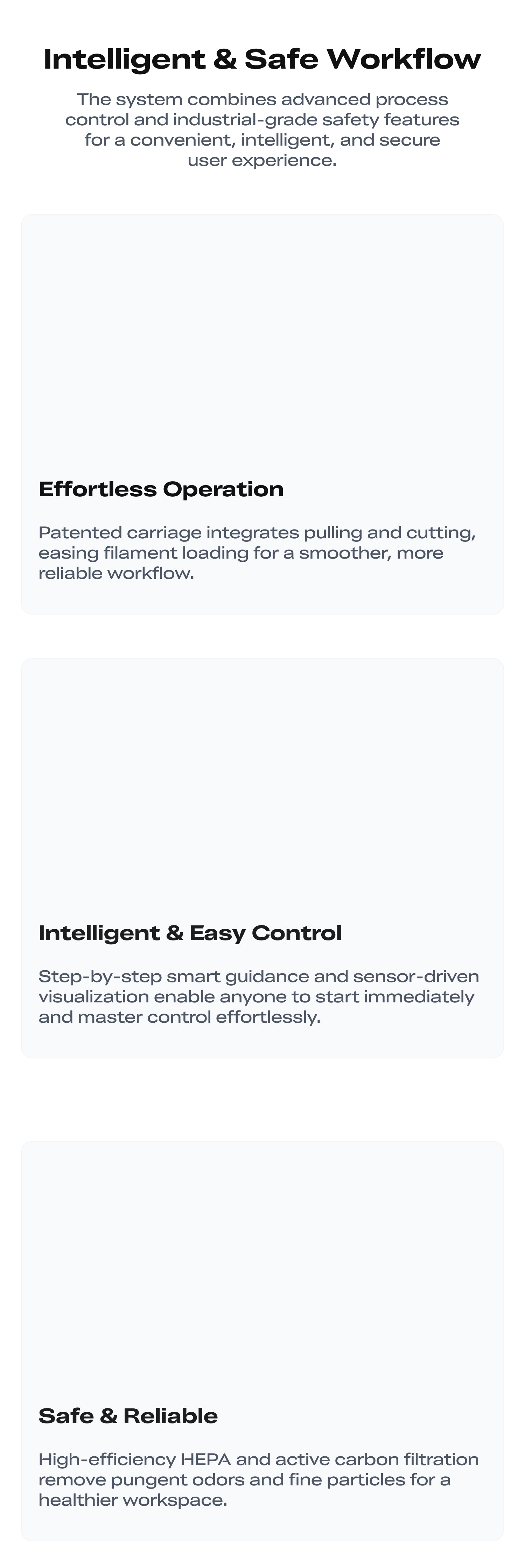The image size is (525, 1568).
Task: Click the blank image area above "Intelligent & Easy Control"
Action: tap(262, 785)
